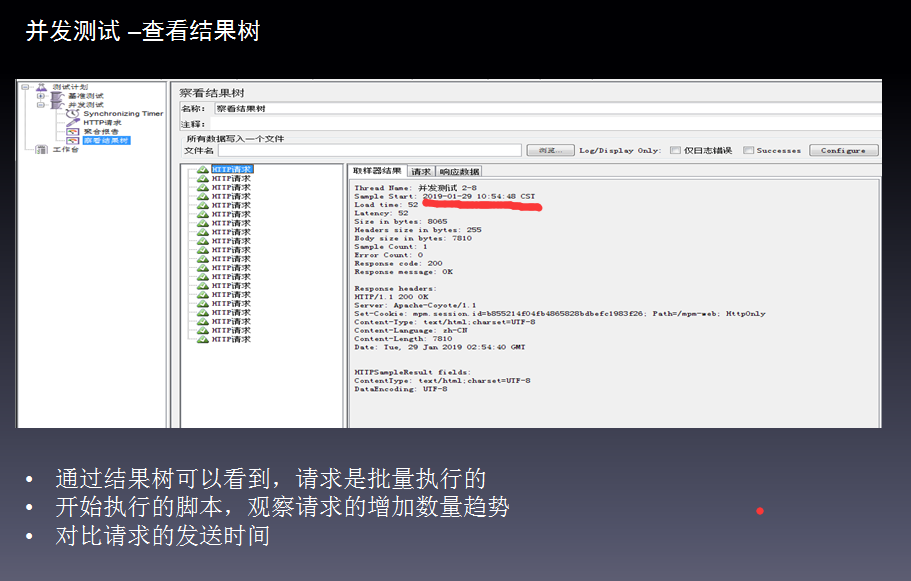
Task: Enable the Successes checkbox
Action: coord(748,150)
